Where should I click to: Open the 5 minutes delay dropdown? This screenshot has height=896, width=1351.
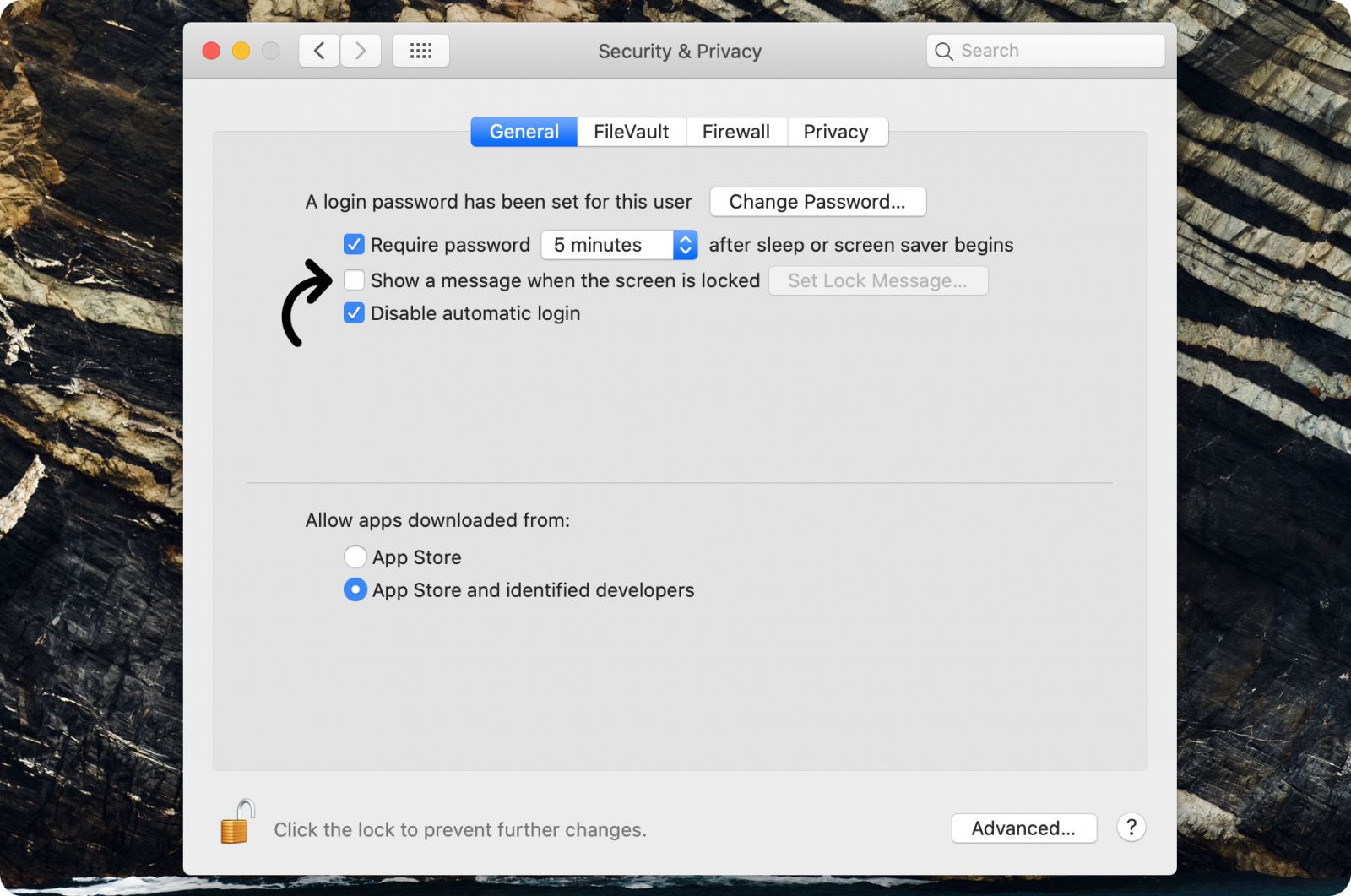pyautogui.click(x=619, y=245)
